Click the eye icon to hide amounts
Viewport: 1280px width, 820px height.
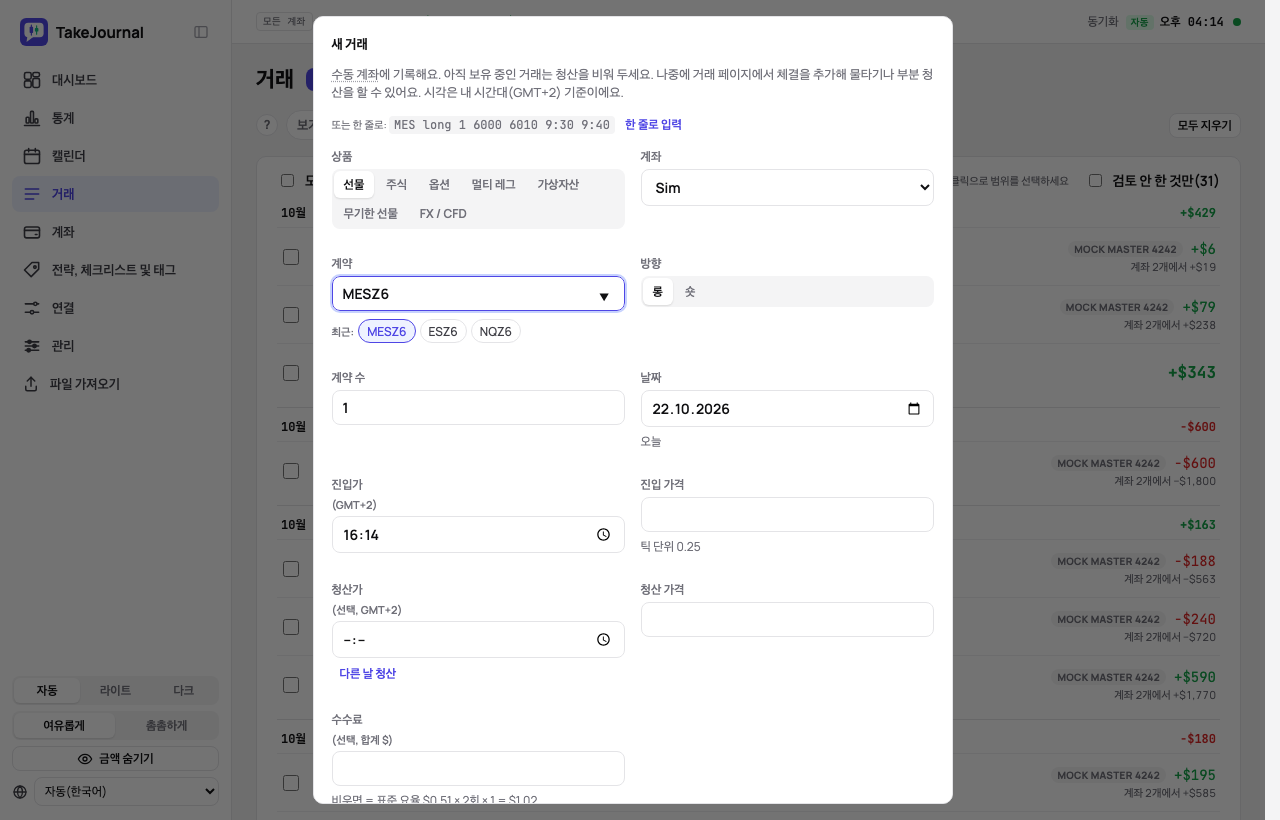coord(85,759)
